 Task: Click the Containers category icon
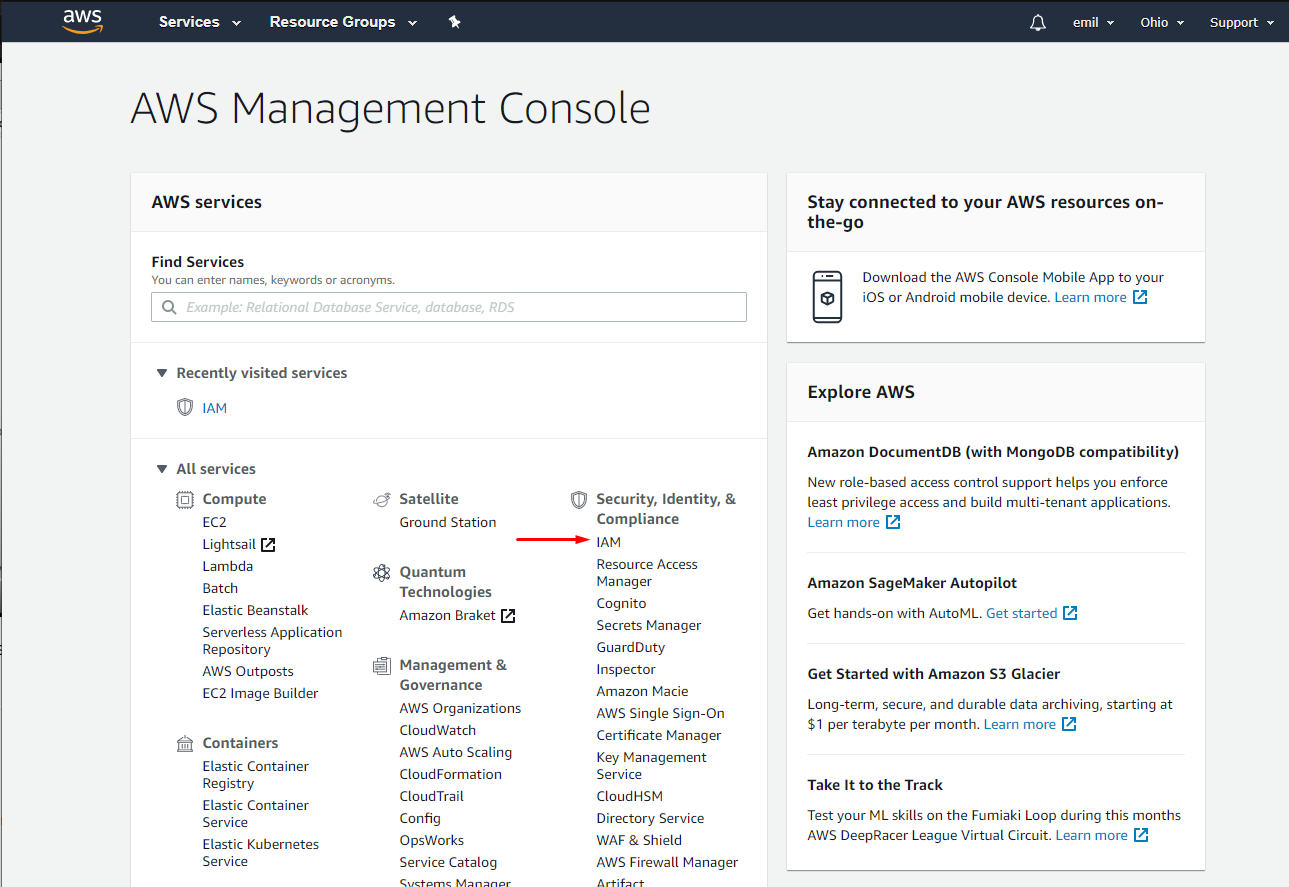(184, 742)
